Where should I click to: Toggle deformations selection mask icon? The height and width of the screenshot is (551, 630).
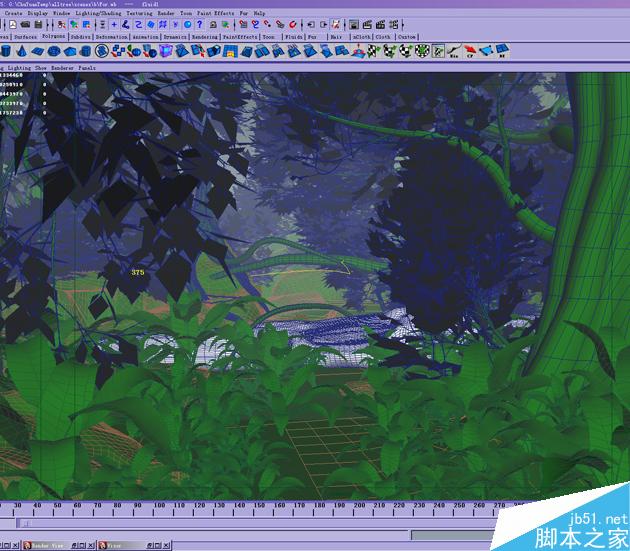click(x=163, y=25)
